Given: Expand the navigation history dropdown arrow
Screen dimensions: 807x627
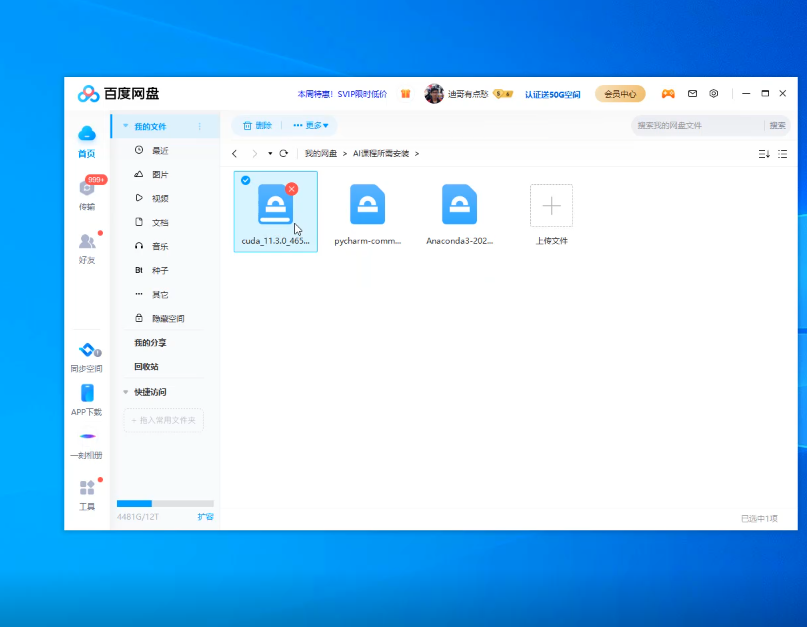Looking at the screenshot, I should (270, 154).
